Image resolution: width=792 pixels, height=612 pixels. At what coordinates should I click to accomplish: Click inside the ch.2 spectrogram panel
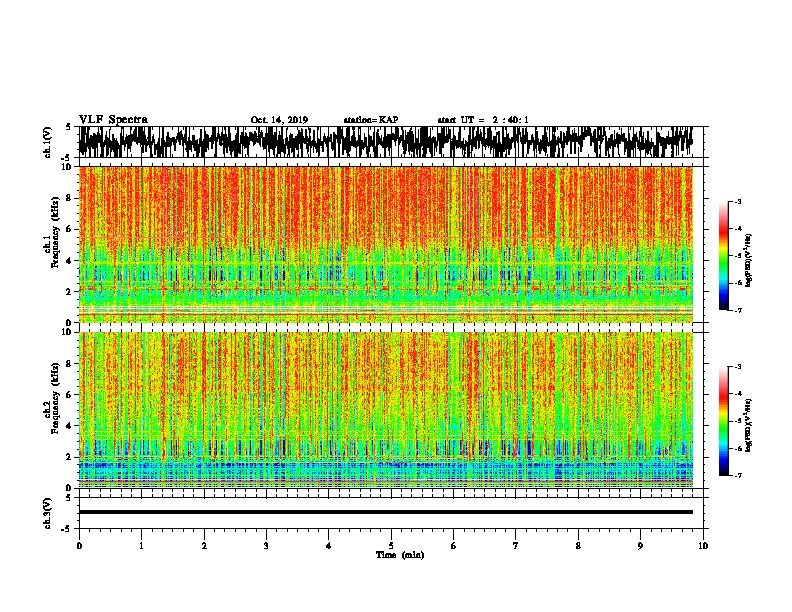tap(385, 410)
